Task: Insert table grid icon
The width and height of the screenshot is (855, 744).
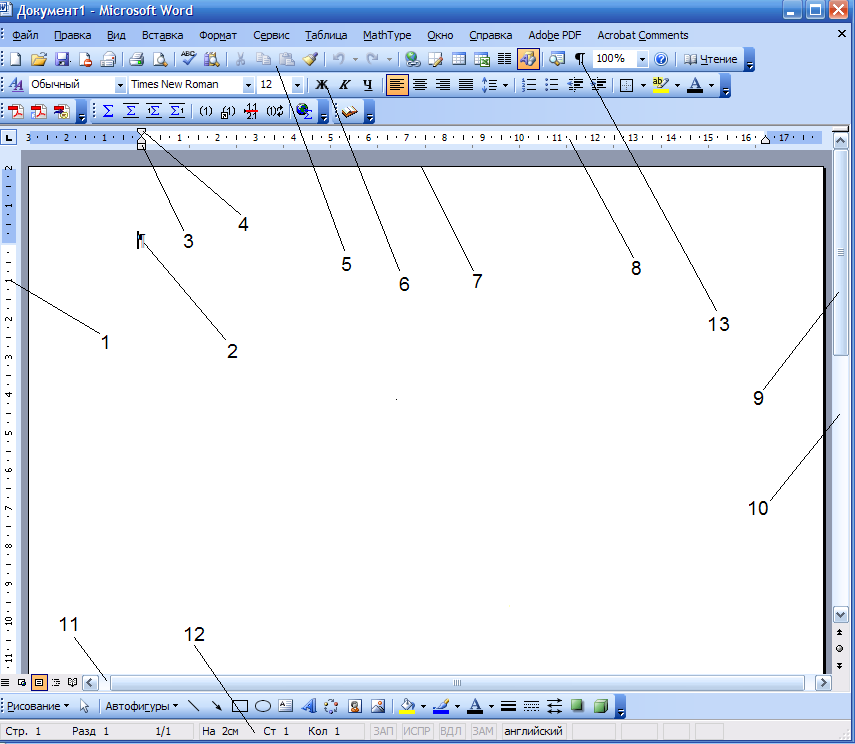Action: pos(459,59)
